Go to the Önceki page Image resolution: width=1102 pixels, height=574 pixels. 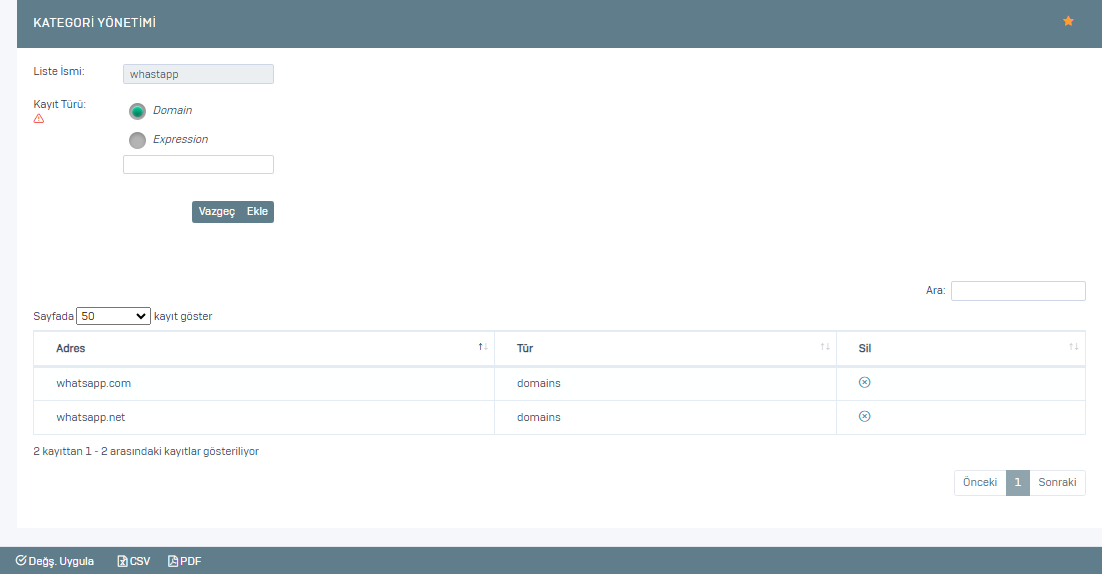click(980, 482)
